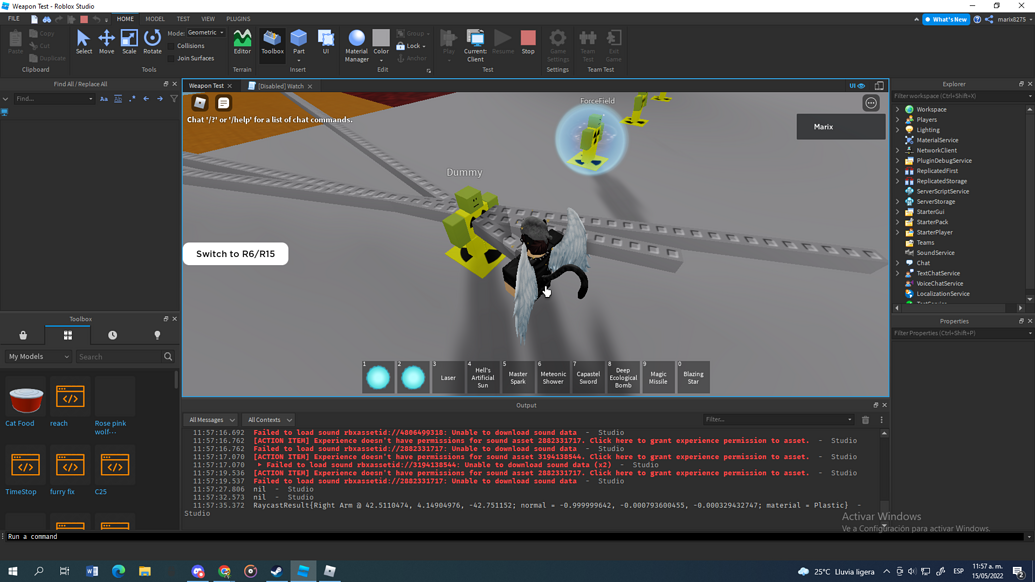Open Toolbox Recent clock tab
1035x582 pixels.
tap(112, 335)
